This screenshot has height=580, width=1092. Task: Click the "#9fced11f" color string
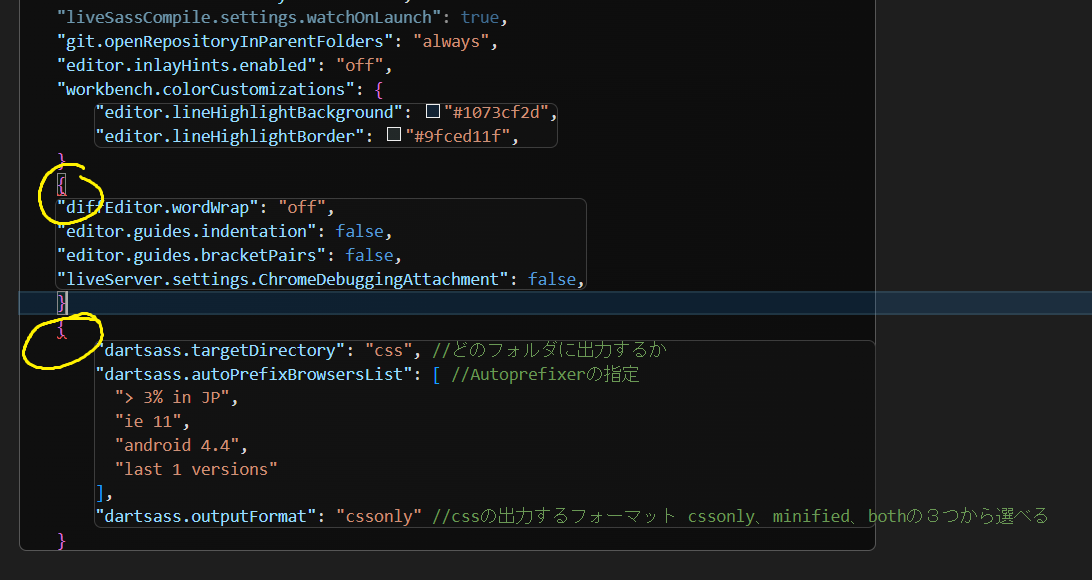458,136
